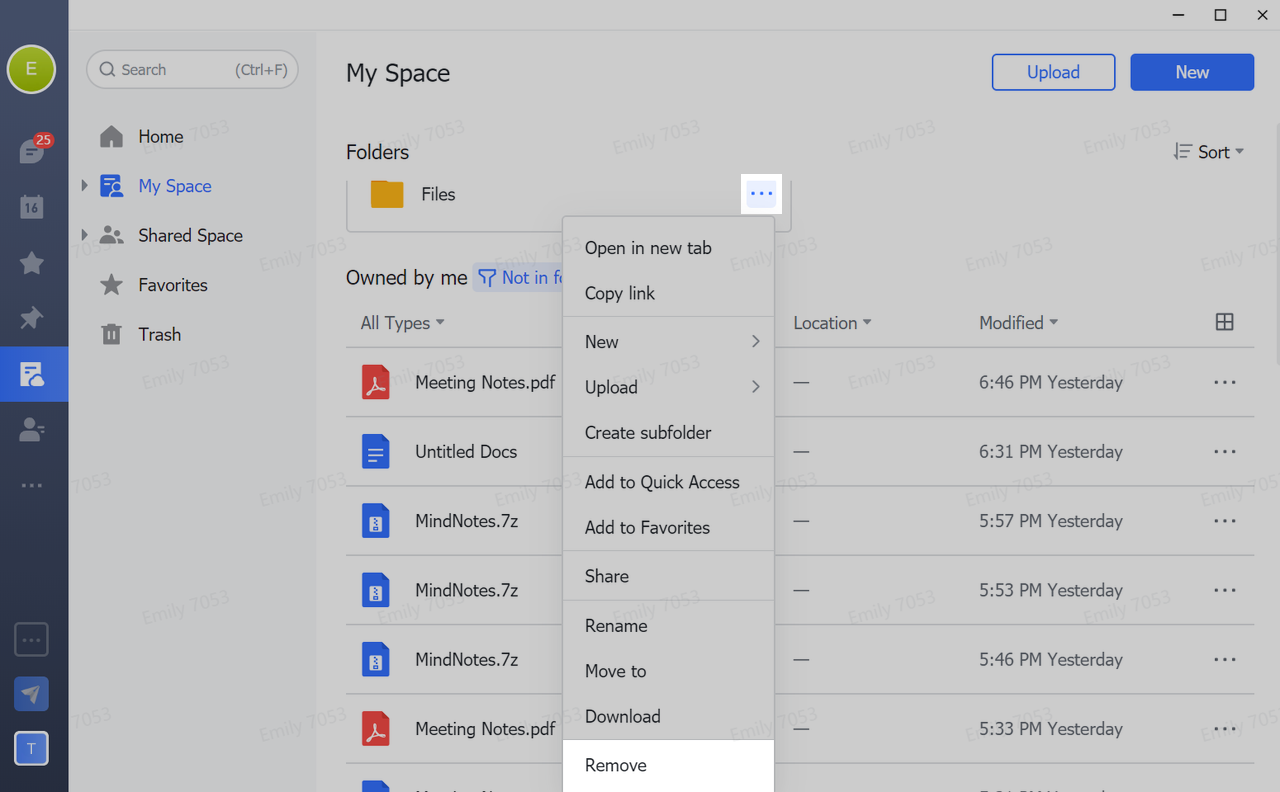Open the Sort dropdown
1280x792 pixels.
pos(1209,152)
